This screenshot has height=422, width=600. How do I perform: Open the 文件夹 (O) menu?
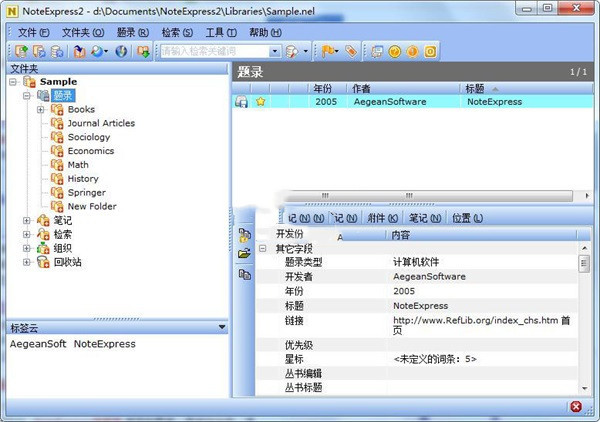pos(83,33)
